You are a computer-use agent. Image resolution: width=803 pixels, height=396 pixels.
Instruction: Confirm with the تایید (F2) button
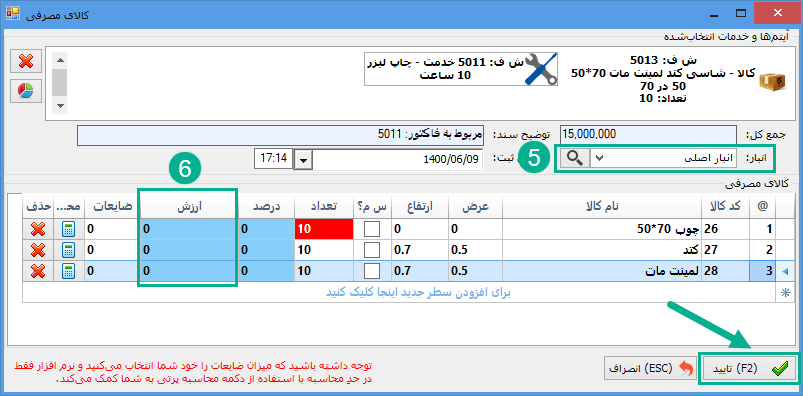[x=748, y=368]
